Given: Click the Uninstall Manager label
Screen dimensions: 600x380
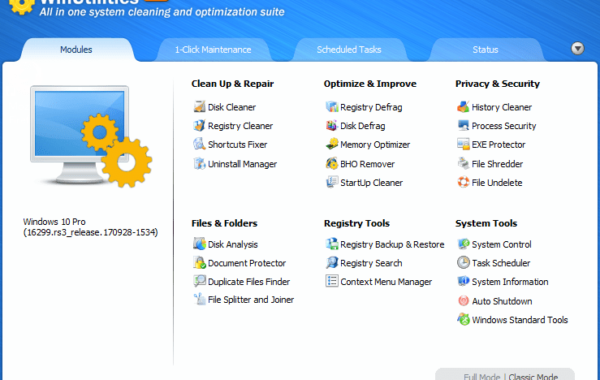Looking at the screenshot, I should tap(242, 164).
